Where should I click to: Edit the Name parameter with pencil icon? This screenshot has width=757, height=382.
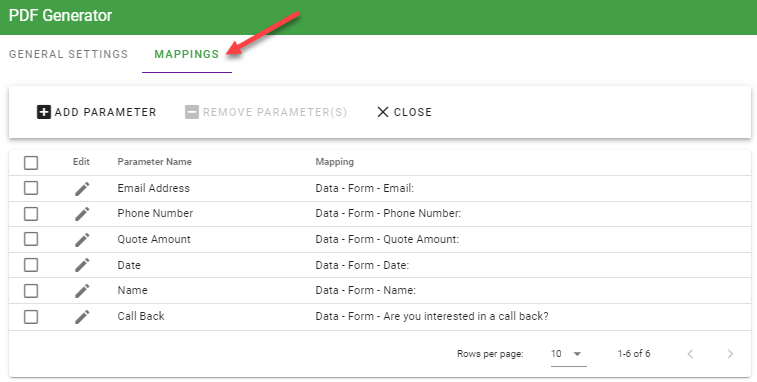82,291
